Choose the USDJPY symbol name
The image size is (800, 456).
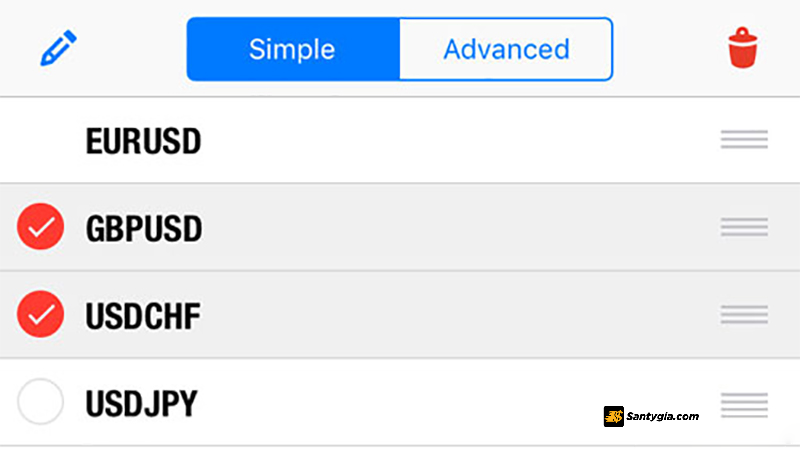coord(141,404)
